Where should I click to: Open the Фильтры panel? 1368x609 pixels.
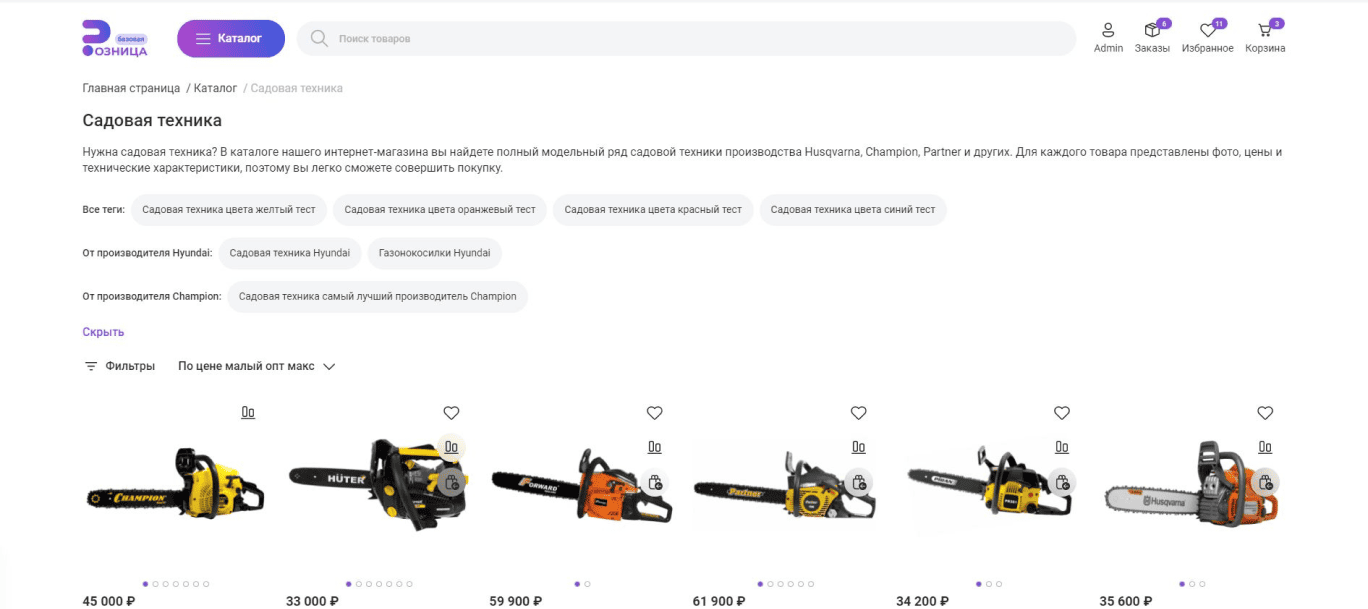tap(119, 366)
